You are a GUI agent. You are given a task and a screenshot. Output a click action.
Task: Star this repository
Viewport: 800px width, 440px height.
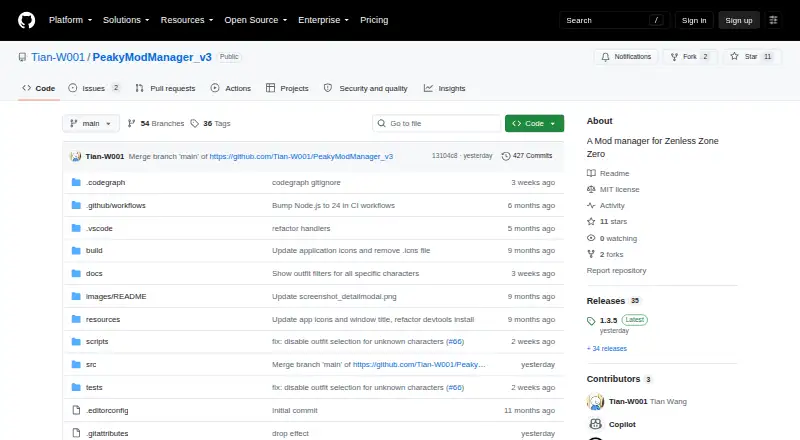pyautogui.click(x=752, y=57)
